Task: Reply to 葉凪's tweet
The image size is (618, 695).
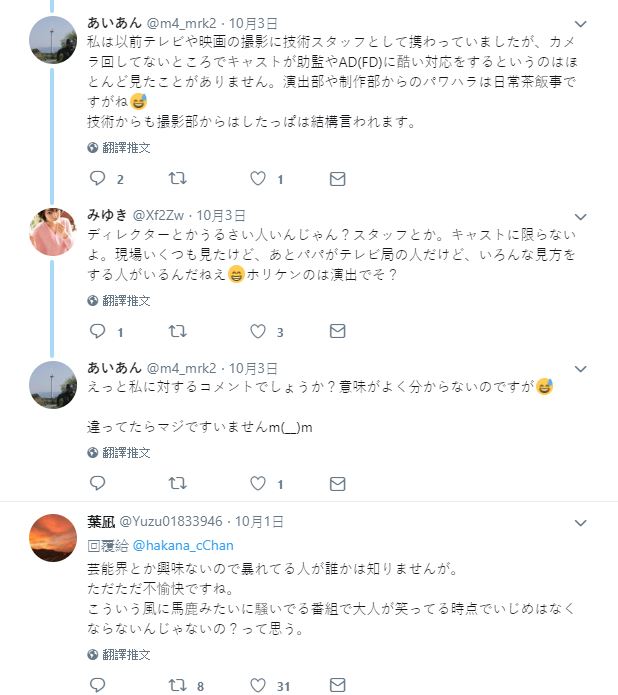Action: click(97, 686)
